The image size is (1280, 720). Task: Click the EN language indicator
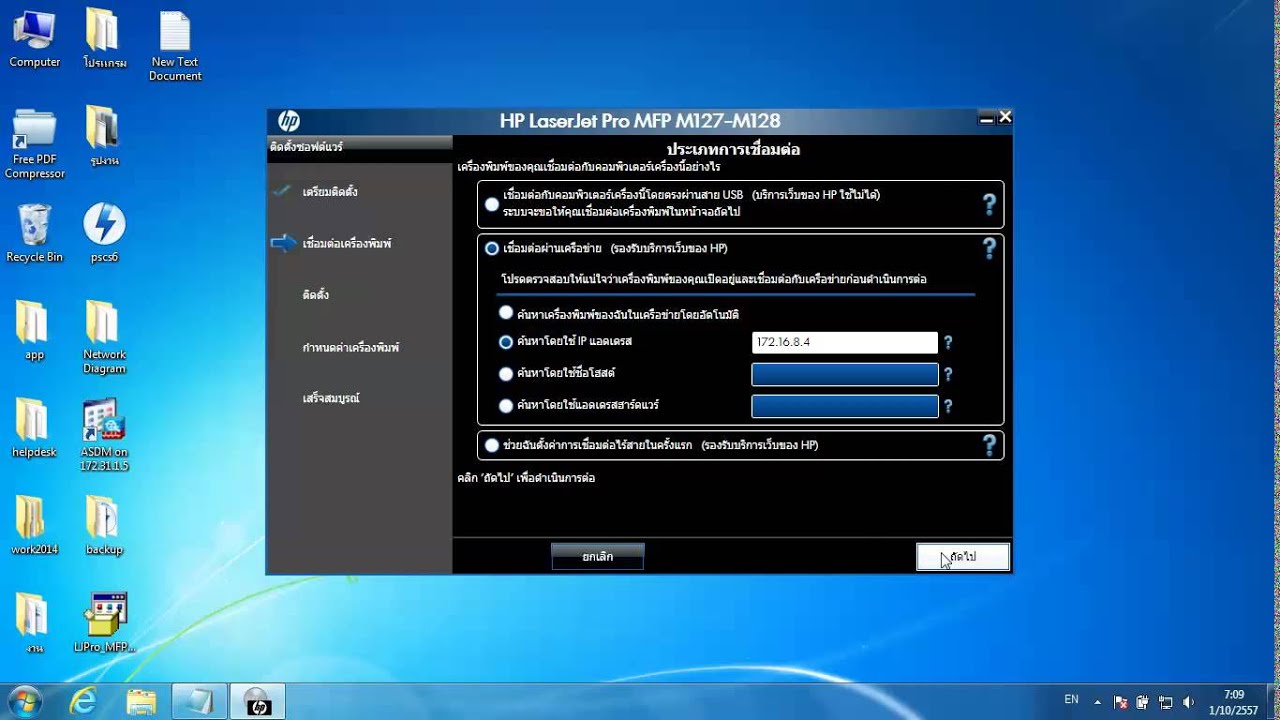(1071, 700)
